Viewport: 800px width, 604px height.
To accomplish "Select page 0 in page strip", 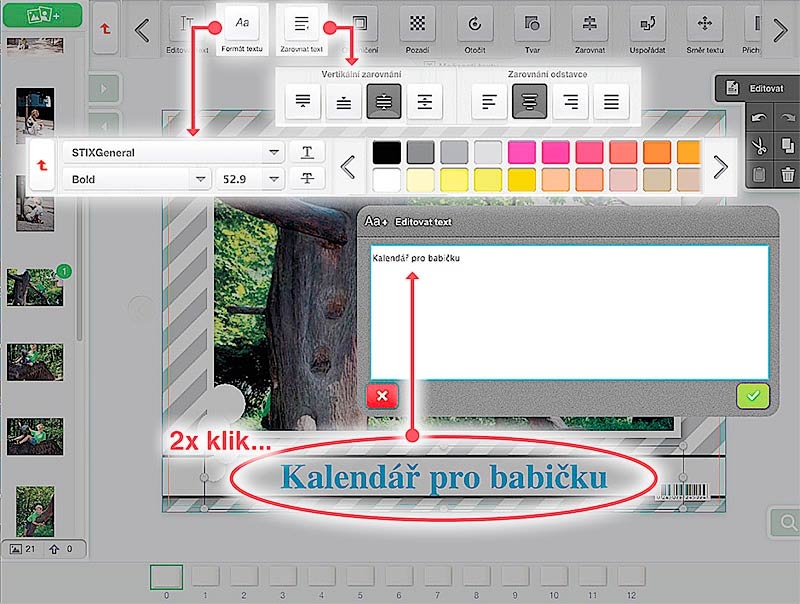I will (x=166, y=577).
